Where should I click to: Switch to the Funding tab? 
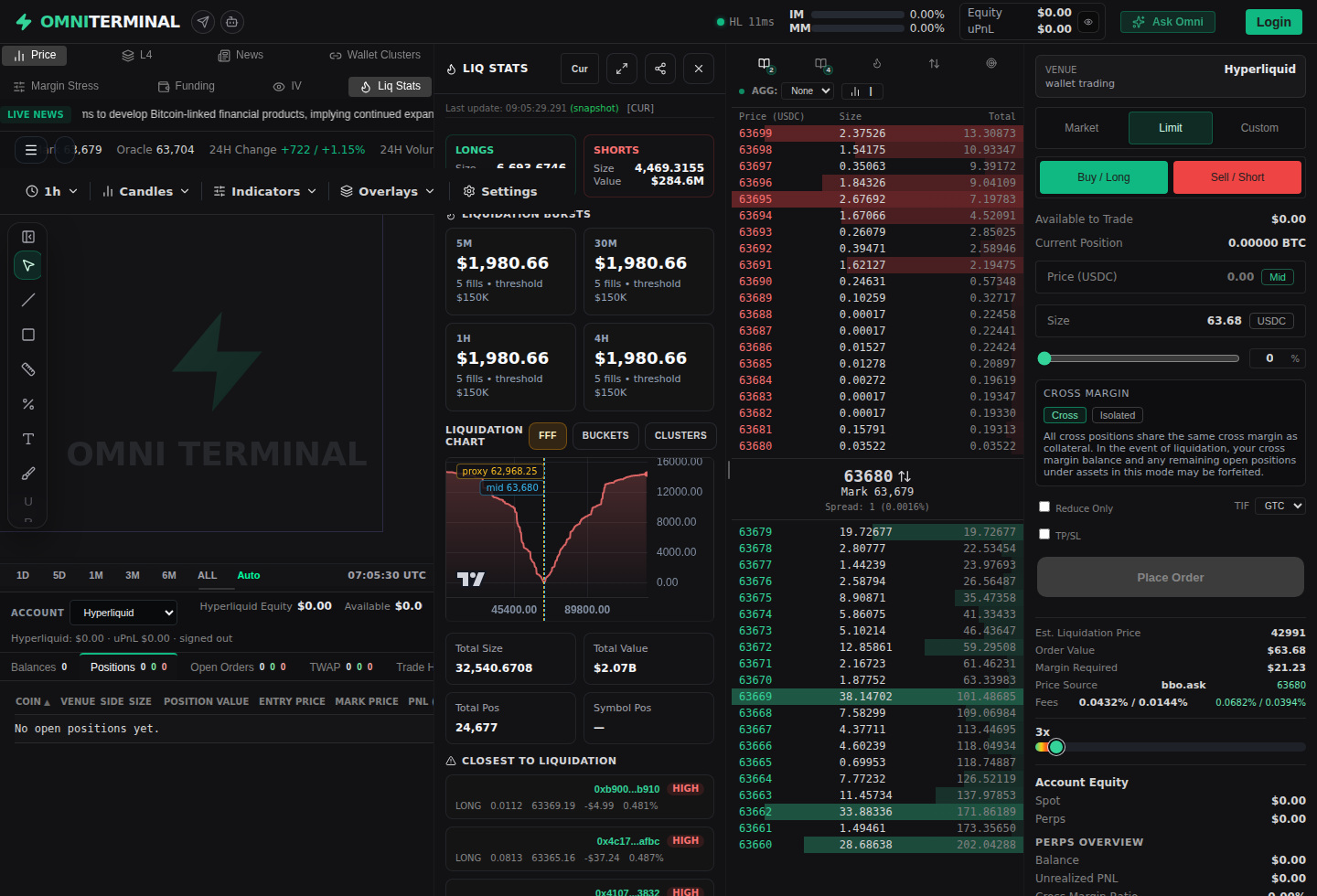187,86
